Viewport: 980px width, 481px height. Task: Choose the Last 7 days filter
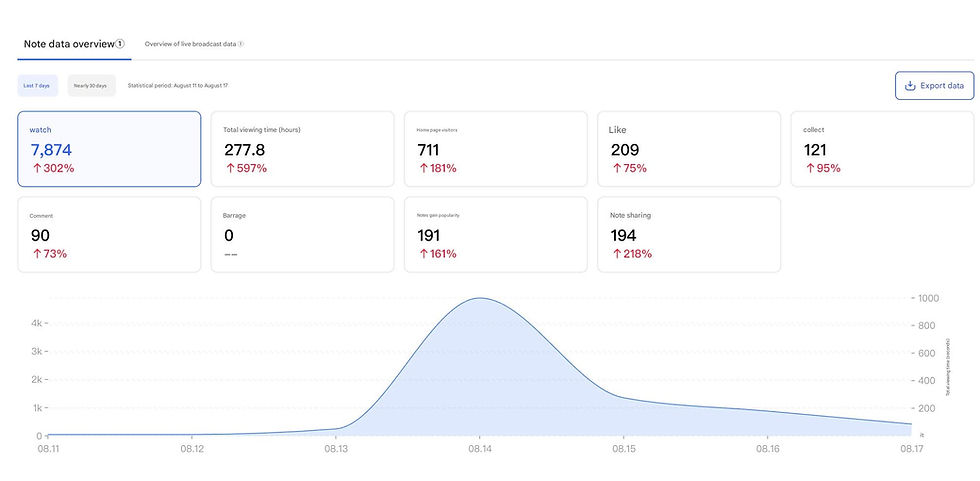tap(37, 86)
